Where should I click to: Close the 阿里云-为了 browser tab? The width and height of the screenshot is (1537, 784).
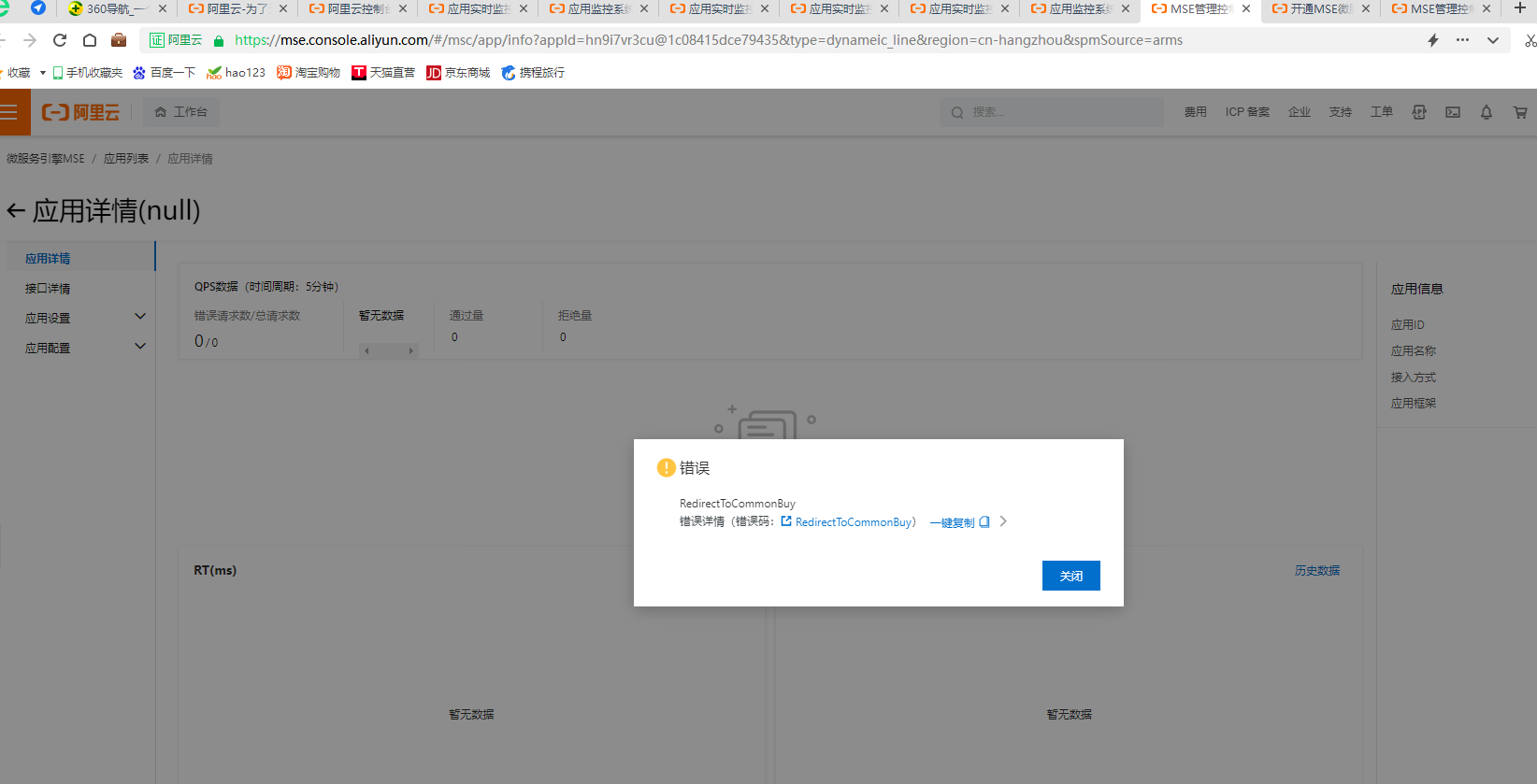click(283, 8)
